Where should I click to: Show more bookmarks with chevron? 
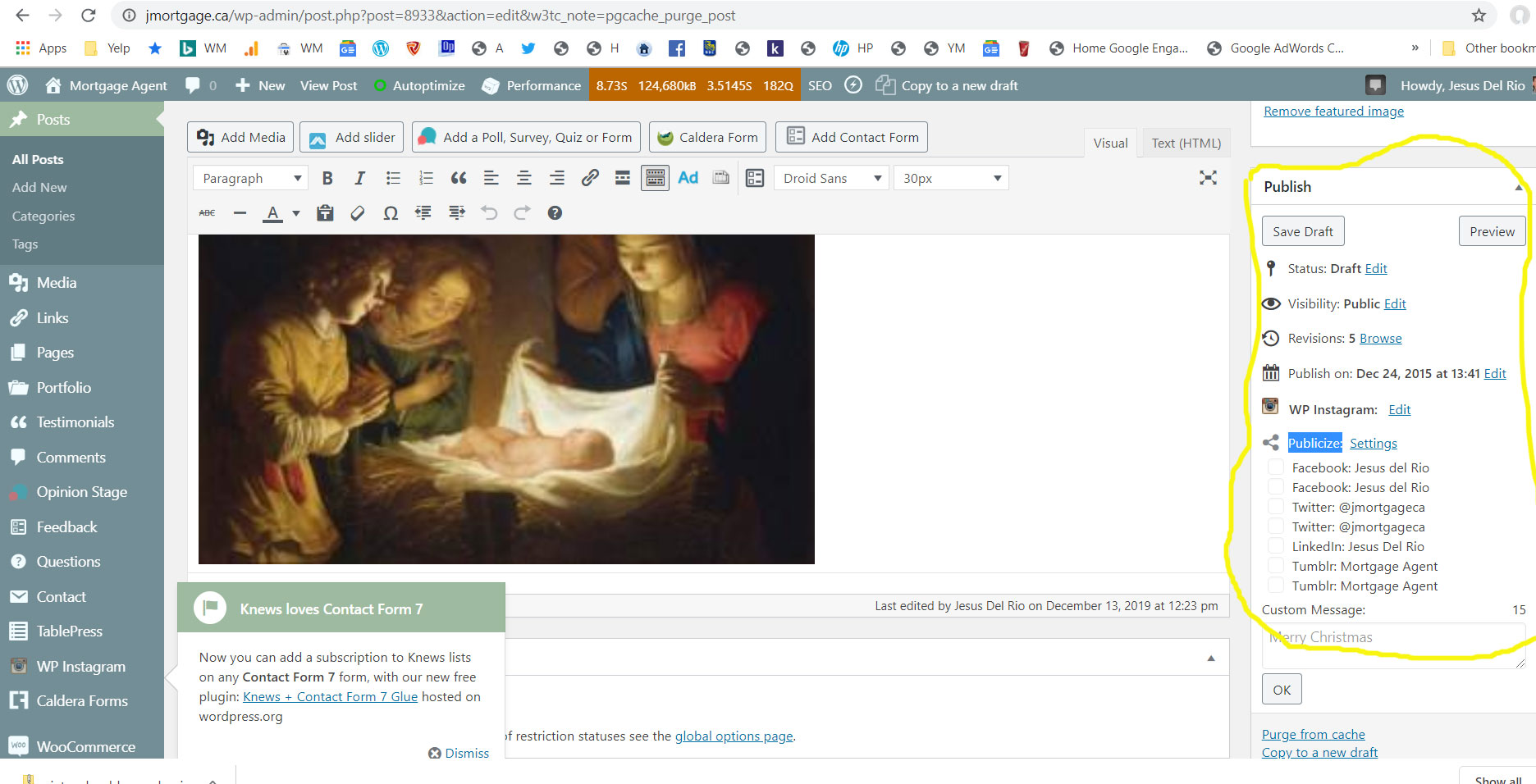click(1415, 48)
